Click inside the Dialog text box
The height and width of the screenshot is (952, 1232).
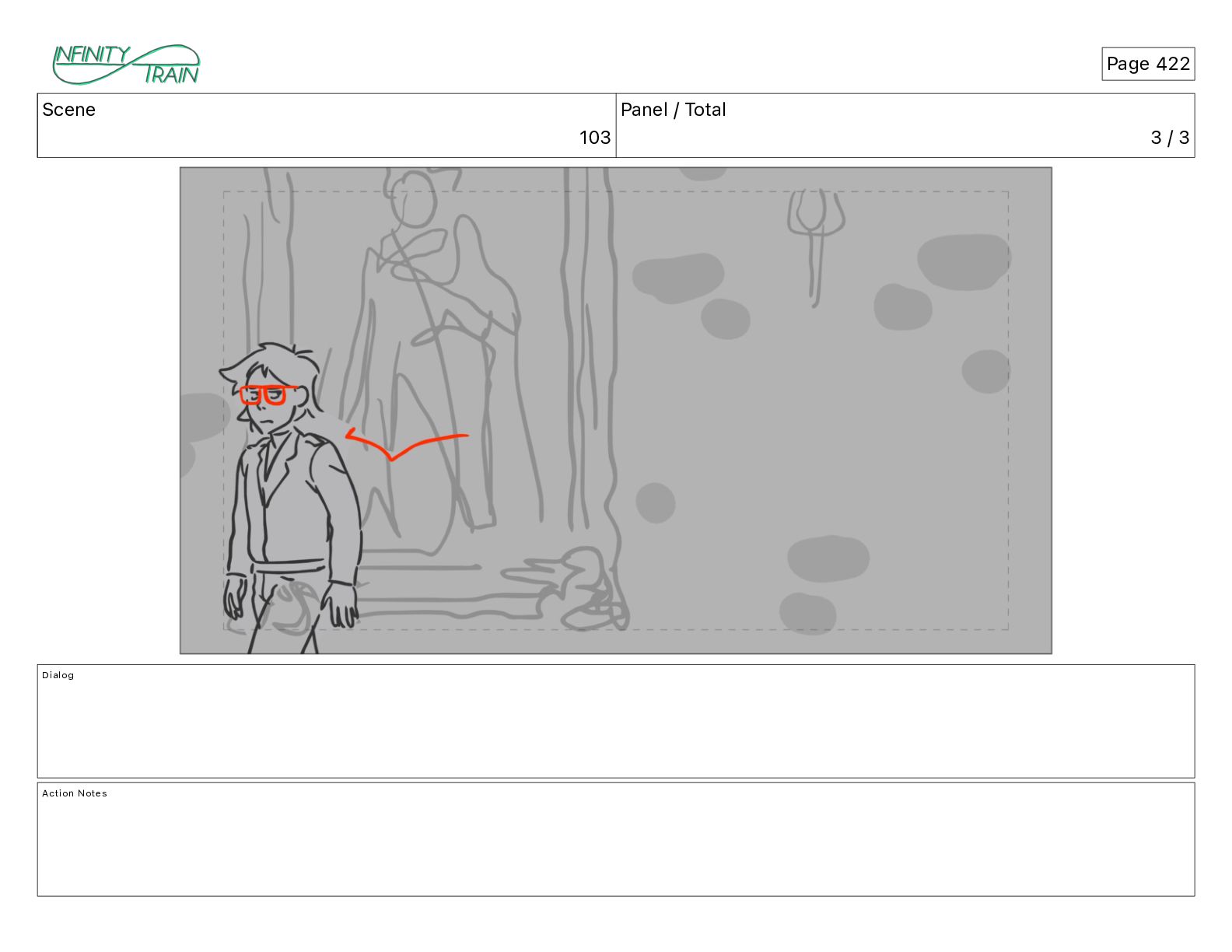point(616,721)
